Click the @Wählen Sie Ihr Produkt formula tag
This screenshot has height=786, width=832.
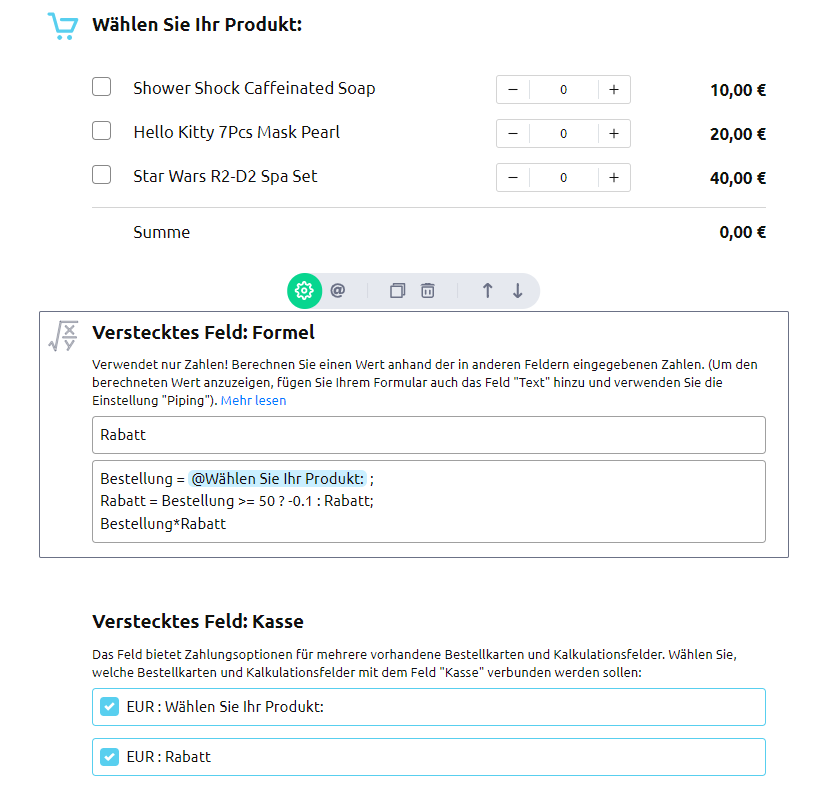pyautogui.click(x=278, y=479)
